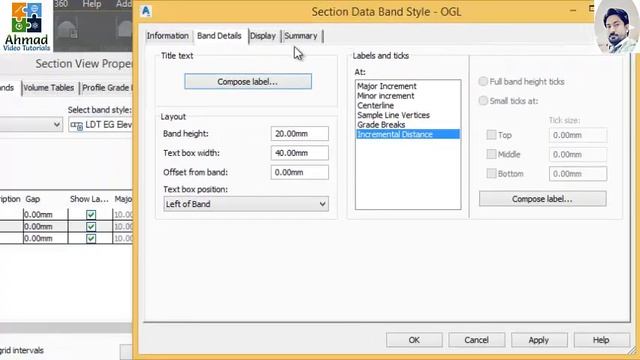This screenshot has height=360, width=640.
Task: Switch to the Band Details tab
Action: pos(219,36)
